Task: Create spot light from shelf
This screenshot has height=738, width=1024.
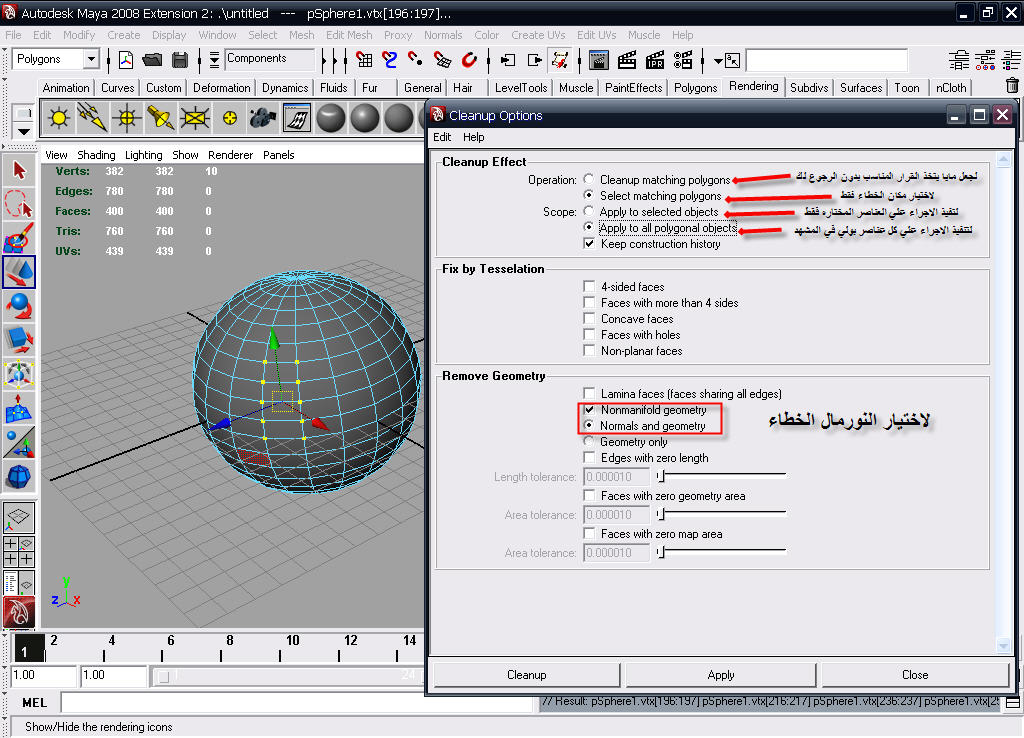Action: 160,118
